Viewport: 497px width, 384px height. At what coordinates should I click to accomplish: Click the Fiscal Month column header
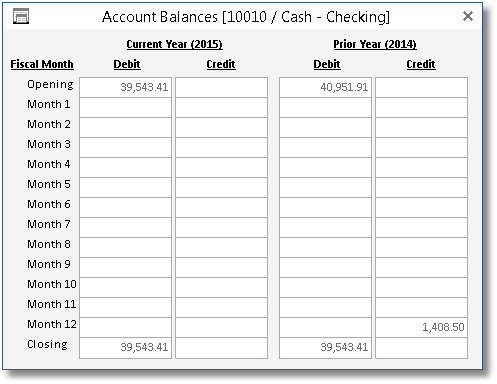point(42,64)
